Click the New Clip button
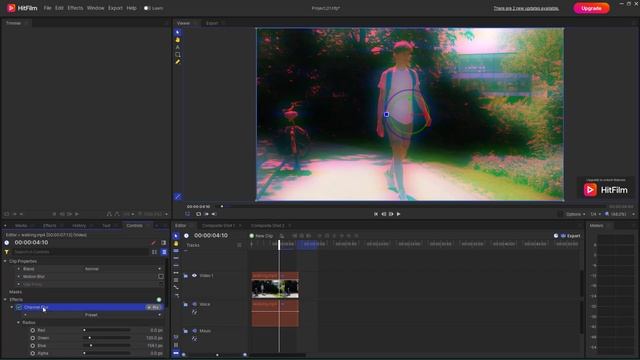 point(261,236)
